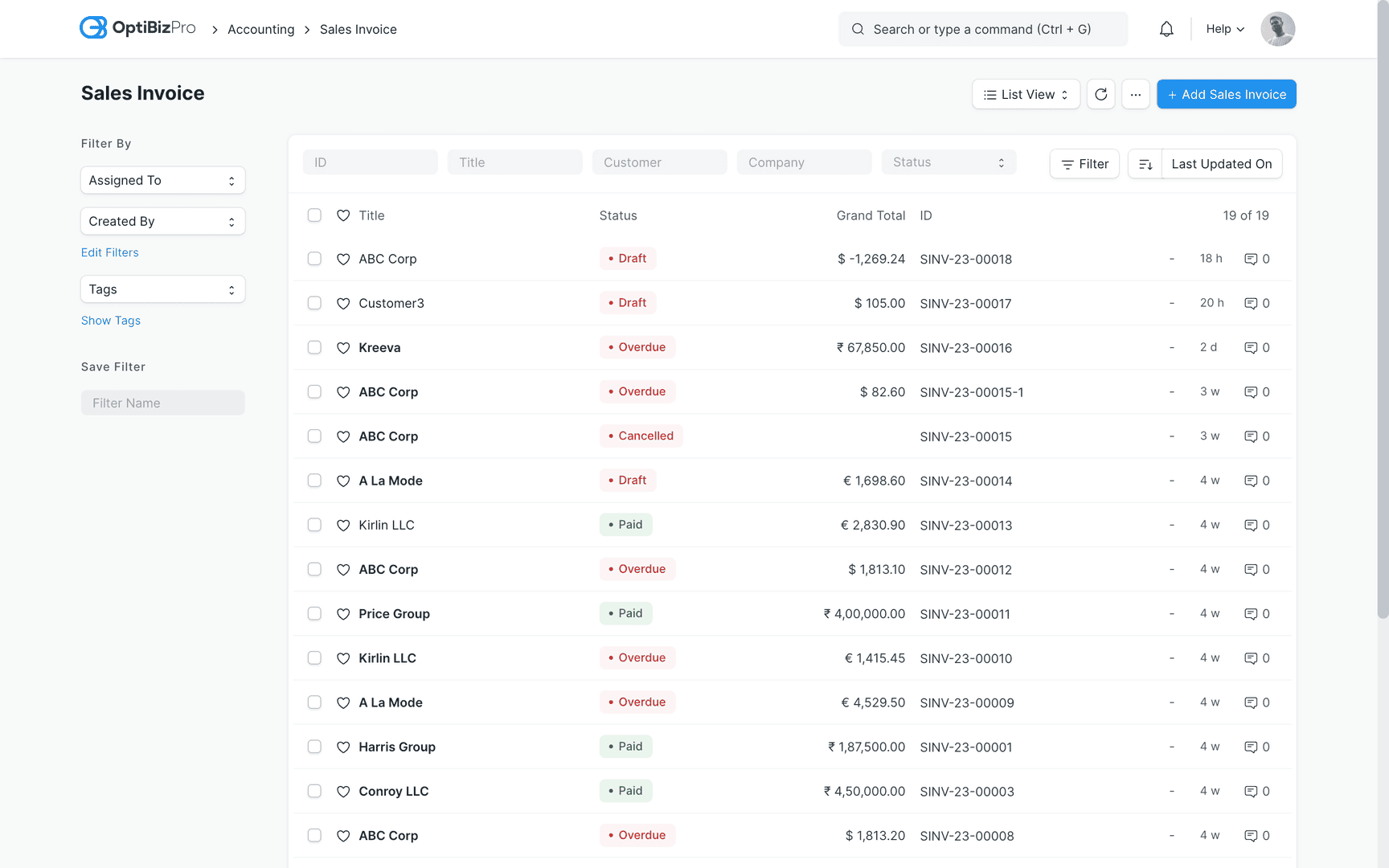Image resolution: width=1389 pixels, height=868 pixels.
Task: Go to Accounting breadcrumb
Action: click(x=260, y=29)
